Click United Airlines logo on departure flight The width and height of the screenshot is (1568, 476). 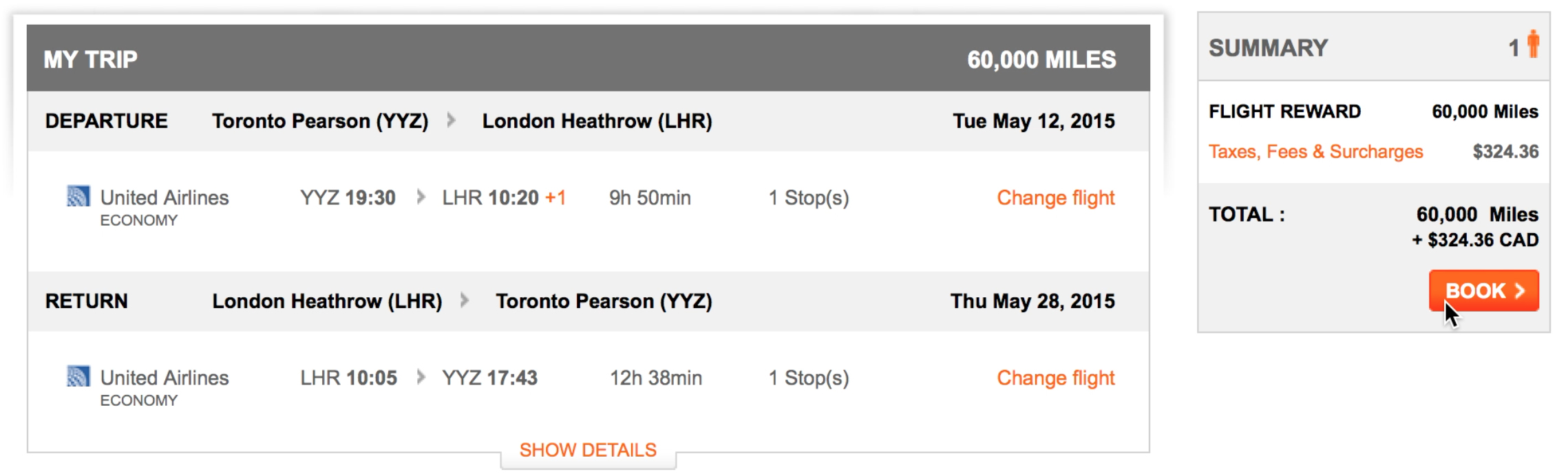pos(78,196)
